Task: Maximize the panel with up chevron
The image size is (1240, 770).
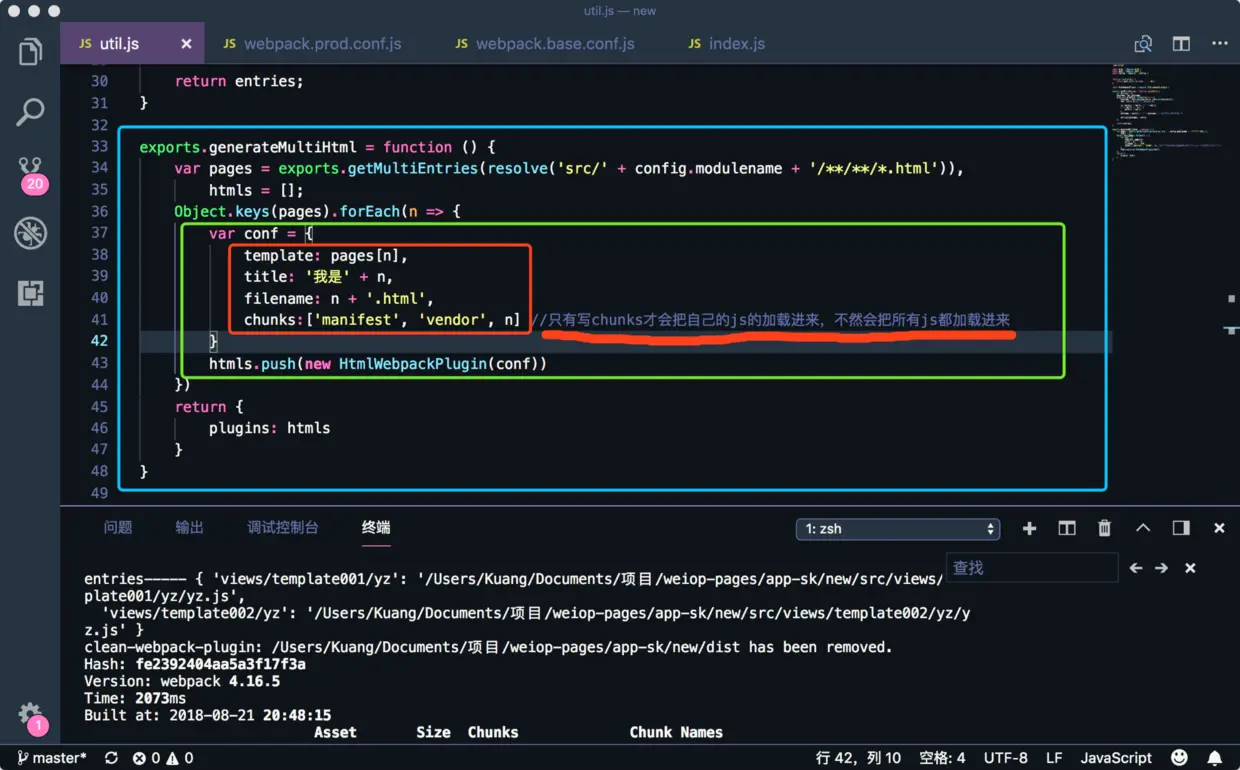Action: 1143,528
